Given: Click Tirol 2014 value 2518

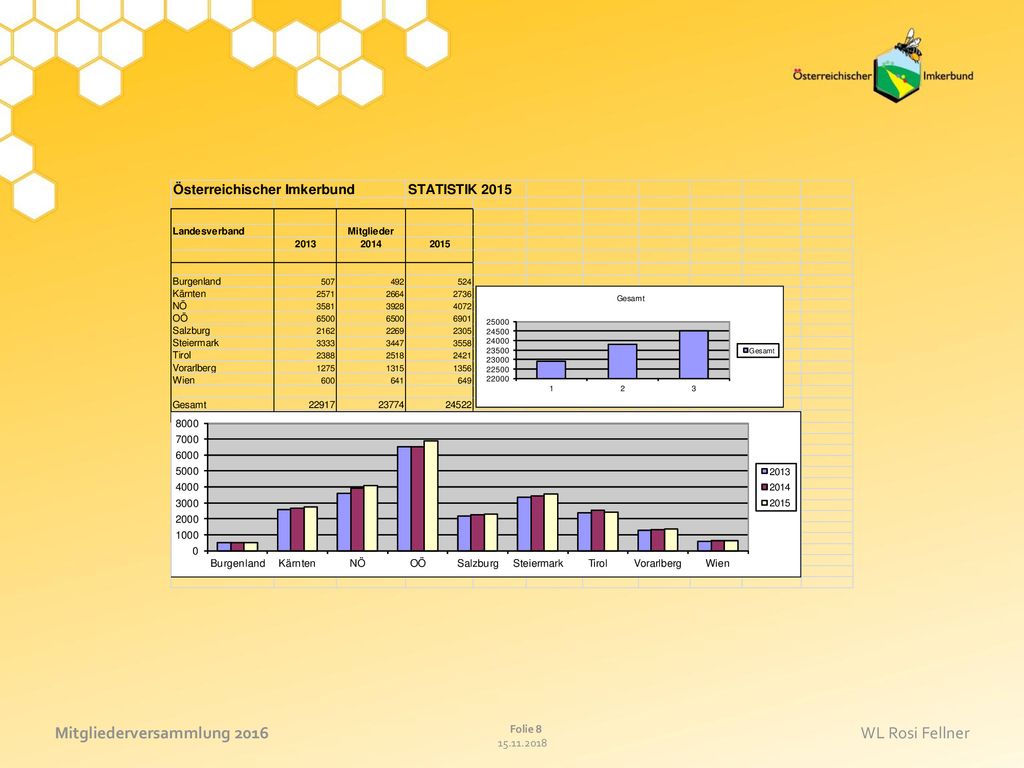Looking at the screenshot, I should coord(395,355).
